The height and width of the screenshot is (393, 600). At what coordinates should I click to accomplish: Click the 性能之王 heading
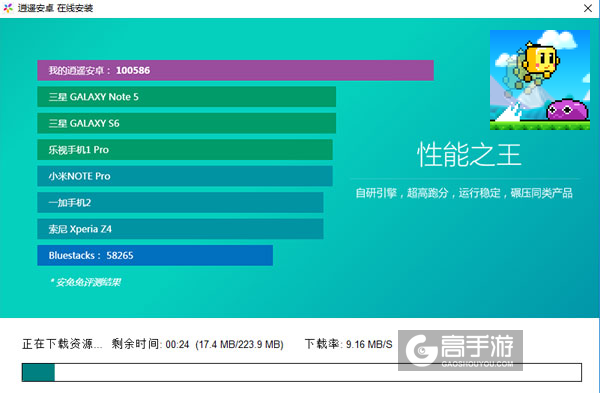[469, 154]
